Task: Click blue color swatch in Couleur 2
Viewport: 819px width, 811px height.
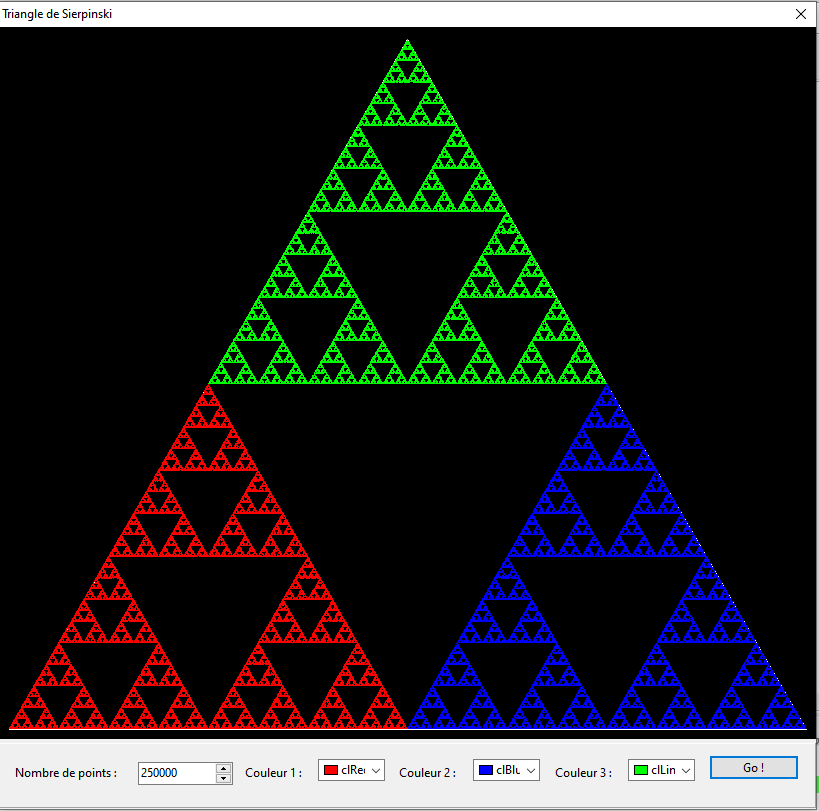Action: 485,770
